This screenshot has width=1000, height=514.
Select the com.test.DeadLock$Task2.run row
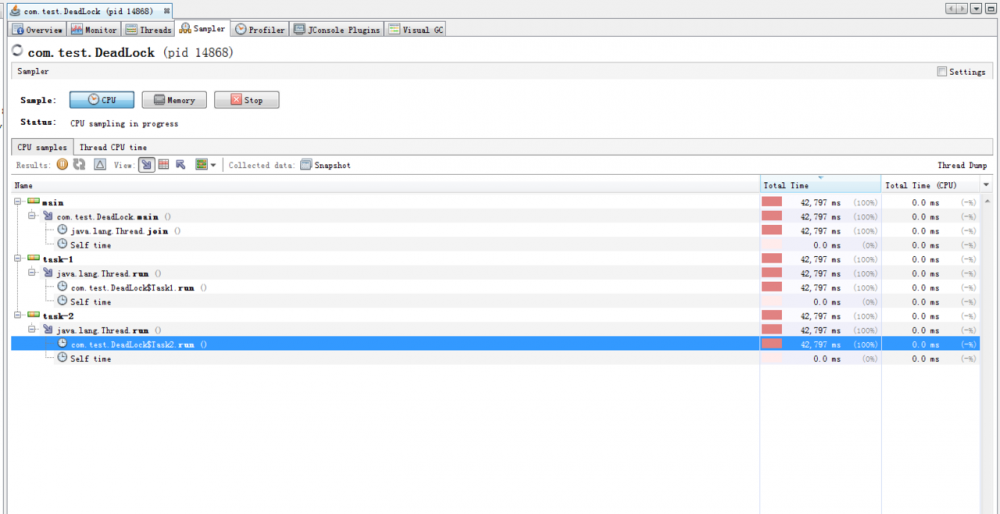pyautogui.click(x=495, y=344)
